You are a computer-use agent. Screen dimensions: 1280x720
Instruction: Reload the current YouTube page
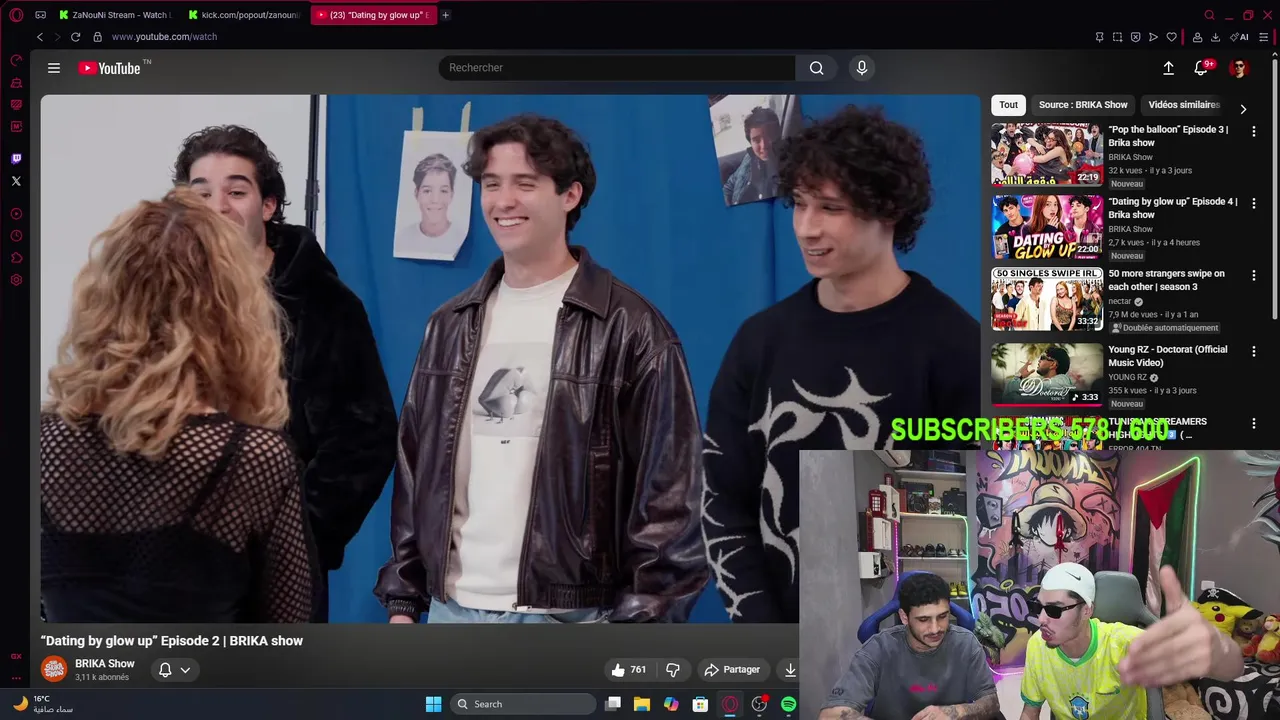75,37
